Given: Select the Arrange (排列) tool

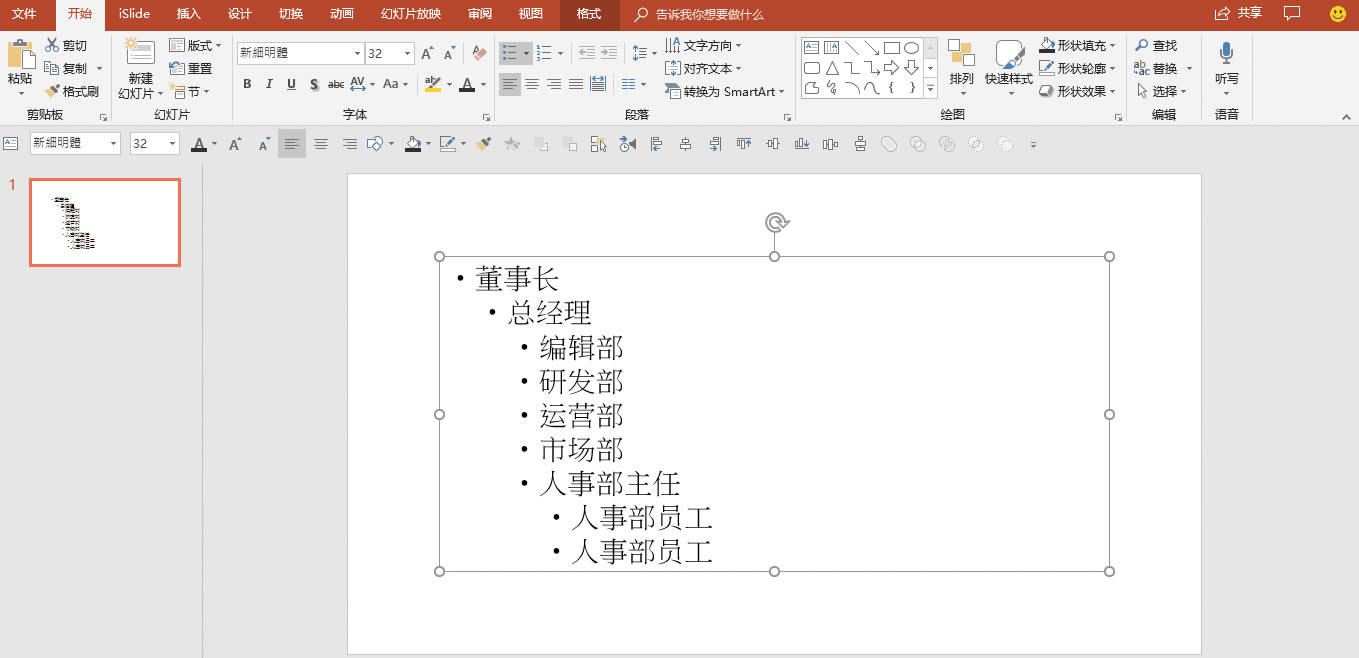Looking at the screenshot, I should click(x=961, y=67).
